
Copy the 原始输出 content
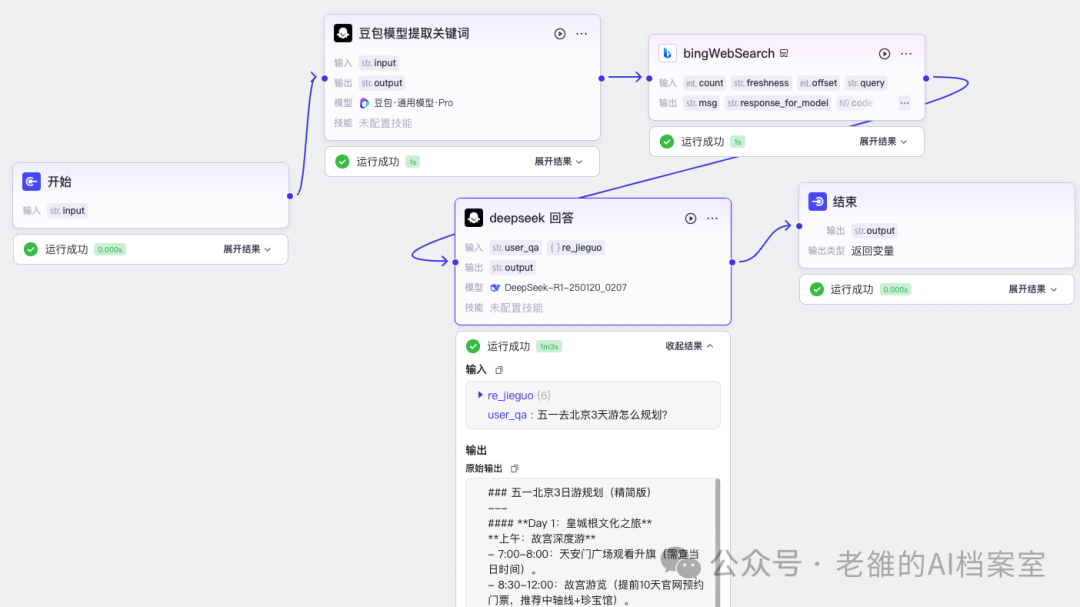515,469
